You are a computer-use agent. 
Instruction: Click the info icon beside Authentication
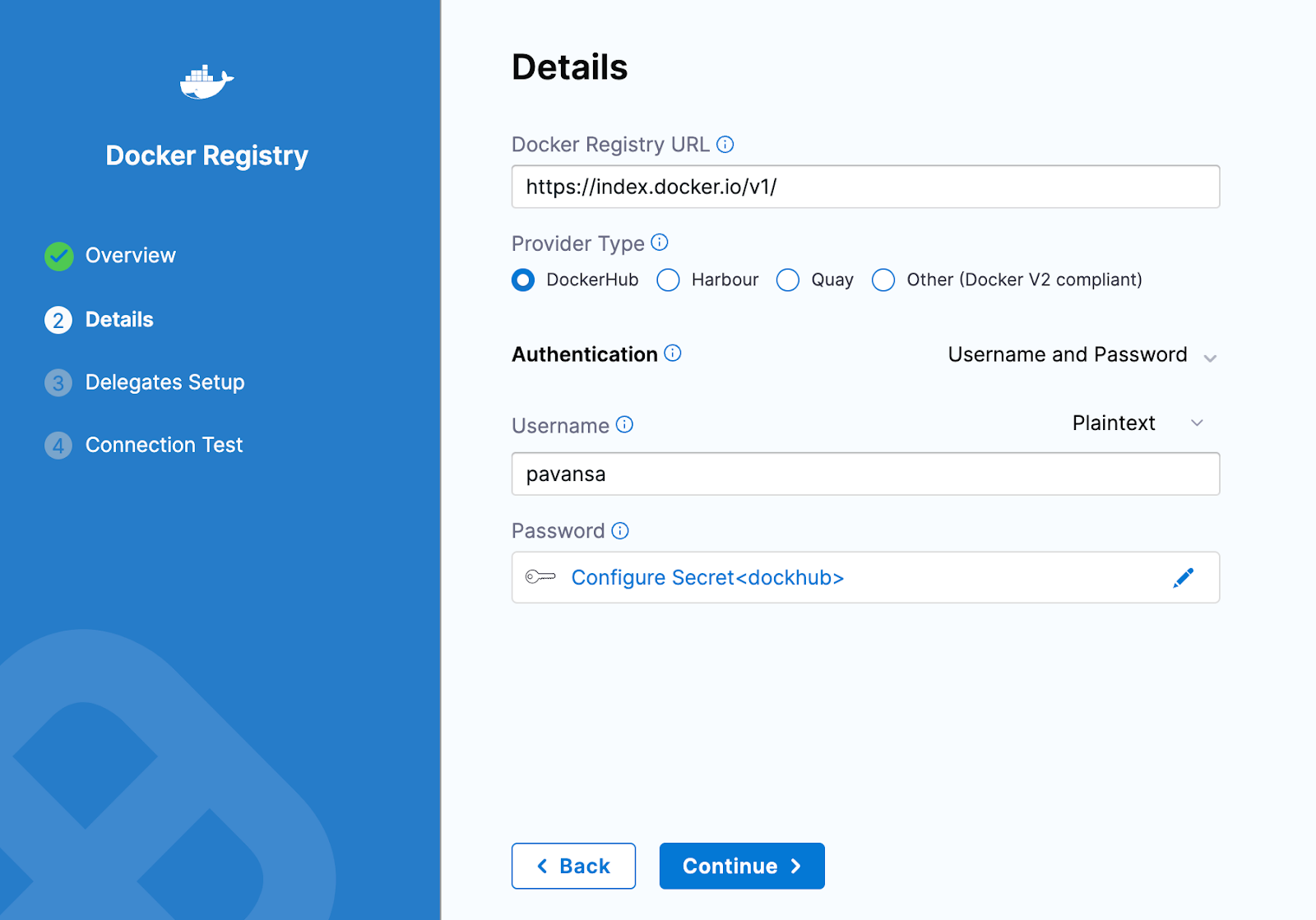tap(673, 354)
